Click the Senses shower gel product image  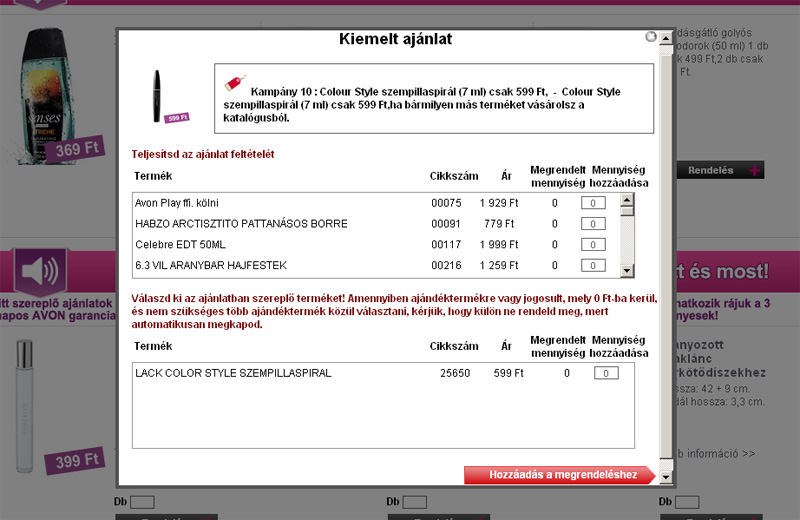(45, 94)
